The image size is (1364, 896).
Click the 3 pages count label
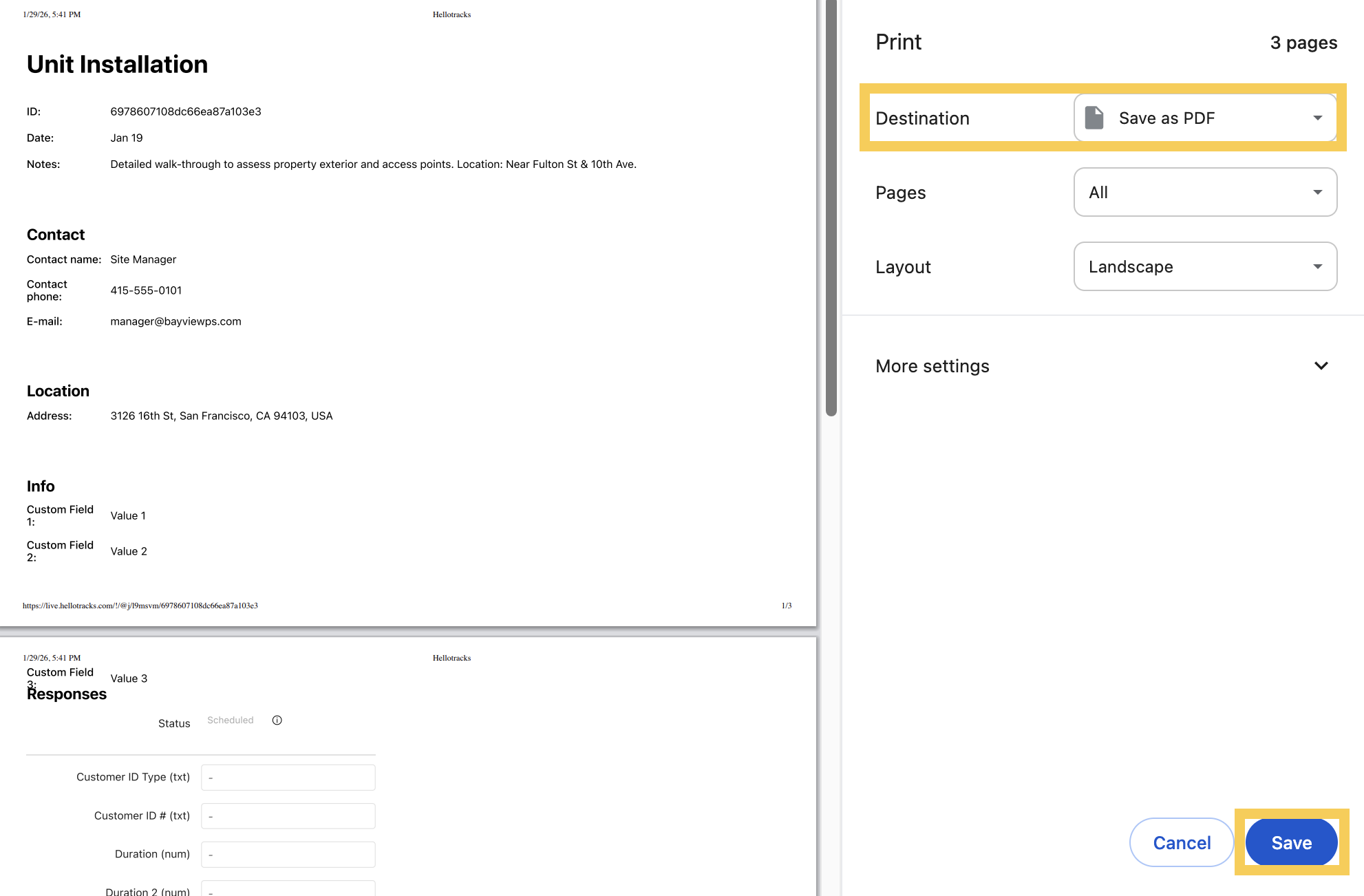click(x=1303, y=43)
